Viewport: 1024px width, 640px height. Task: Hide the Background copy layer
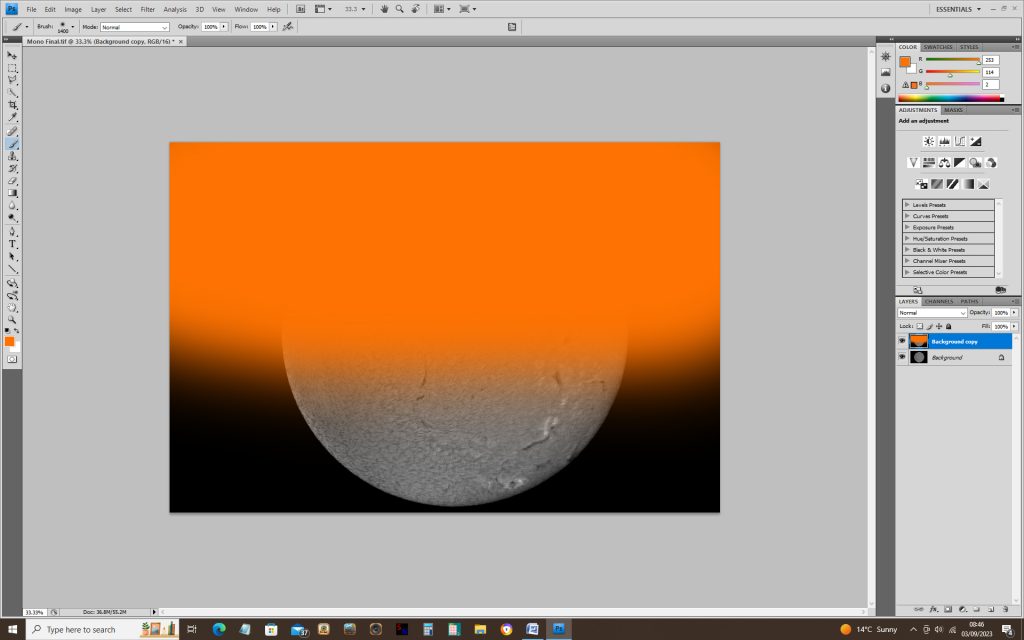click(x=902, y=341)
